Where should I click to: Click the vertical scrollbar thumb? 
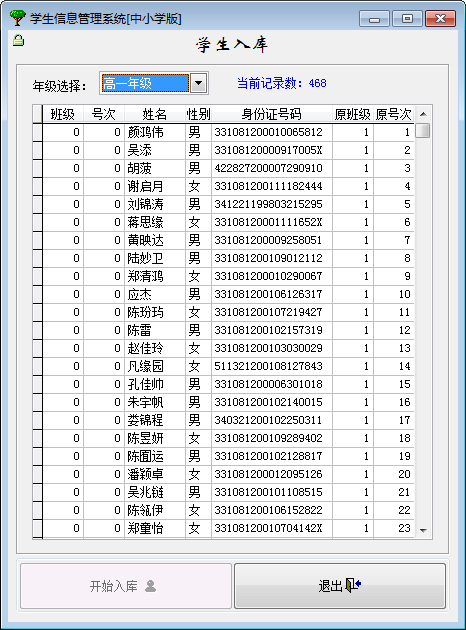[x=423, y=131]
